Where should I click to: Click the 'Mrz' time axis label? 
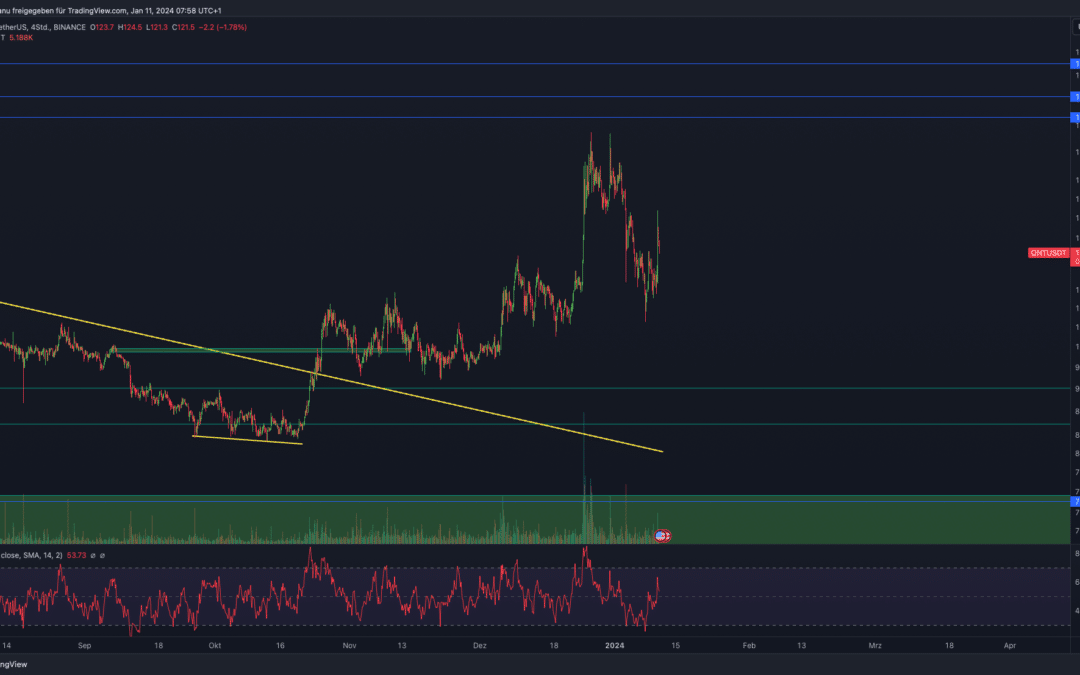click(x=875, y=646)
